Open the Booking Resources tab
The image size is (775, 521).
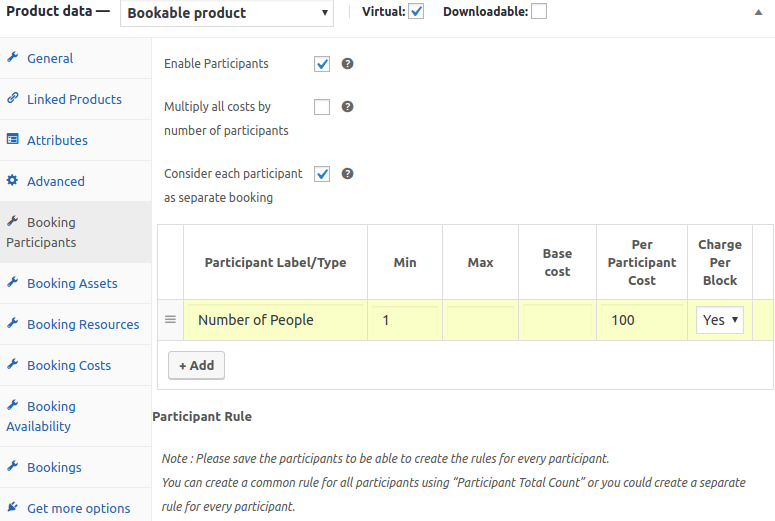[x=76, y=324]
